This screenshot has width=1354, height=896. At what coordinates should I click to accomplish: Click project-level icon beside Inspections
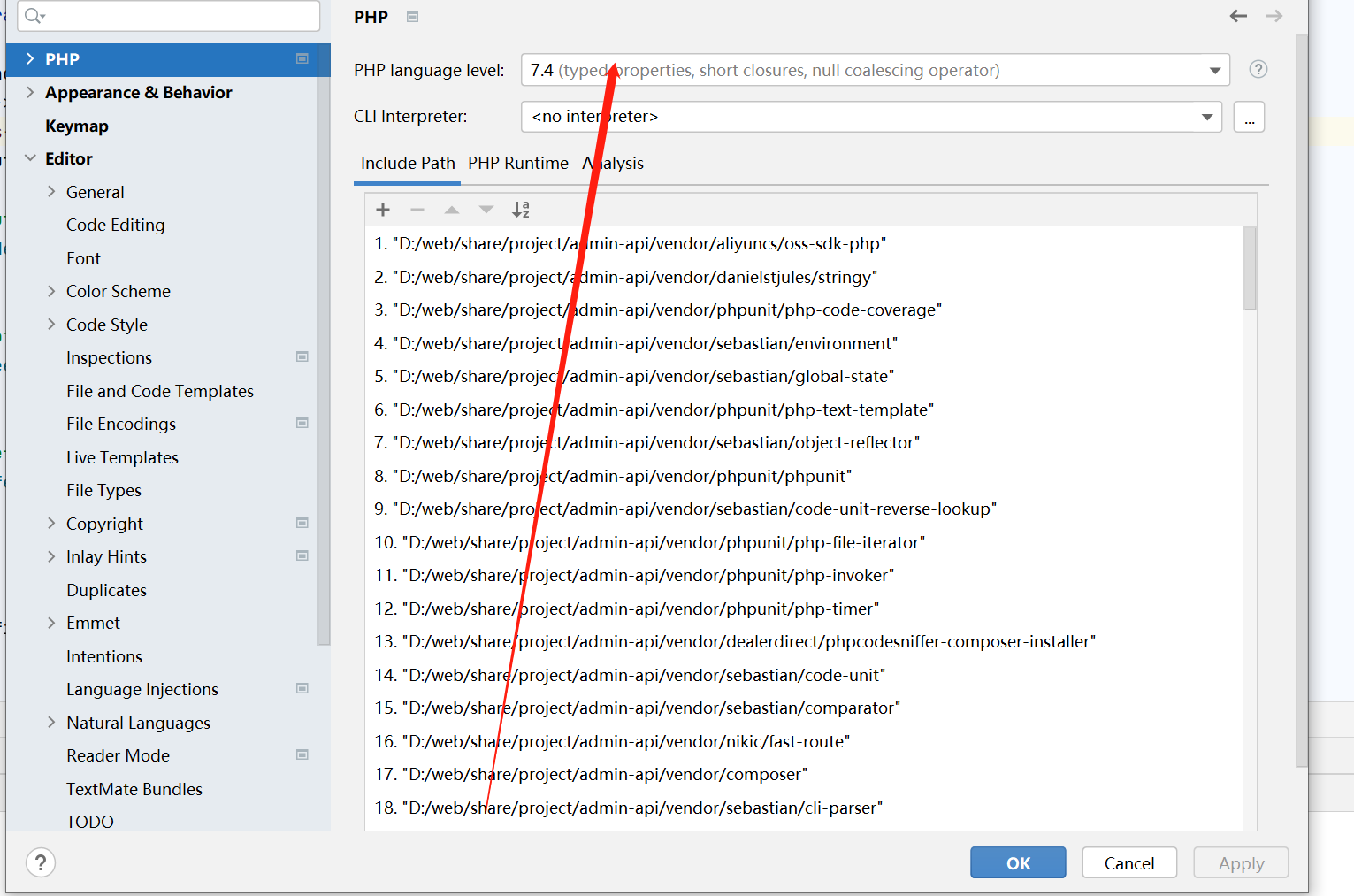click(x=302, y=357)
